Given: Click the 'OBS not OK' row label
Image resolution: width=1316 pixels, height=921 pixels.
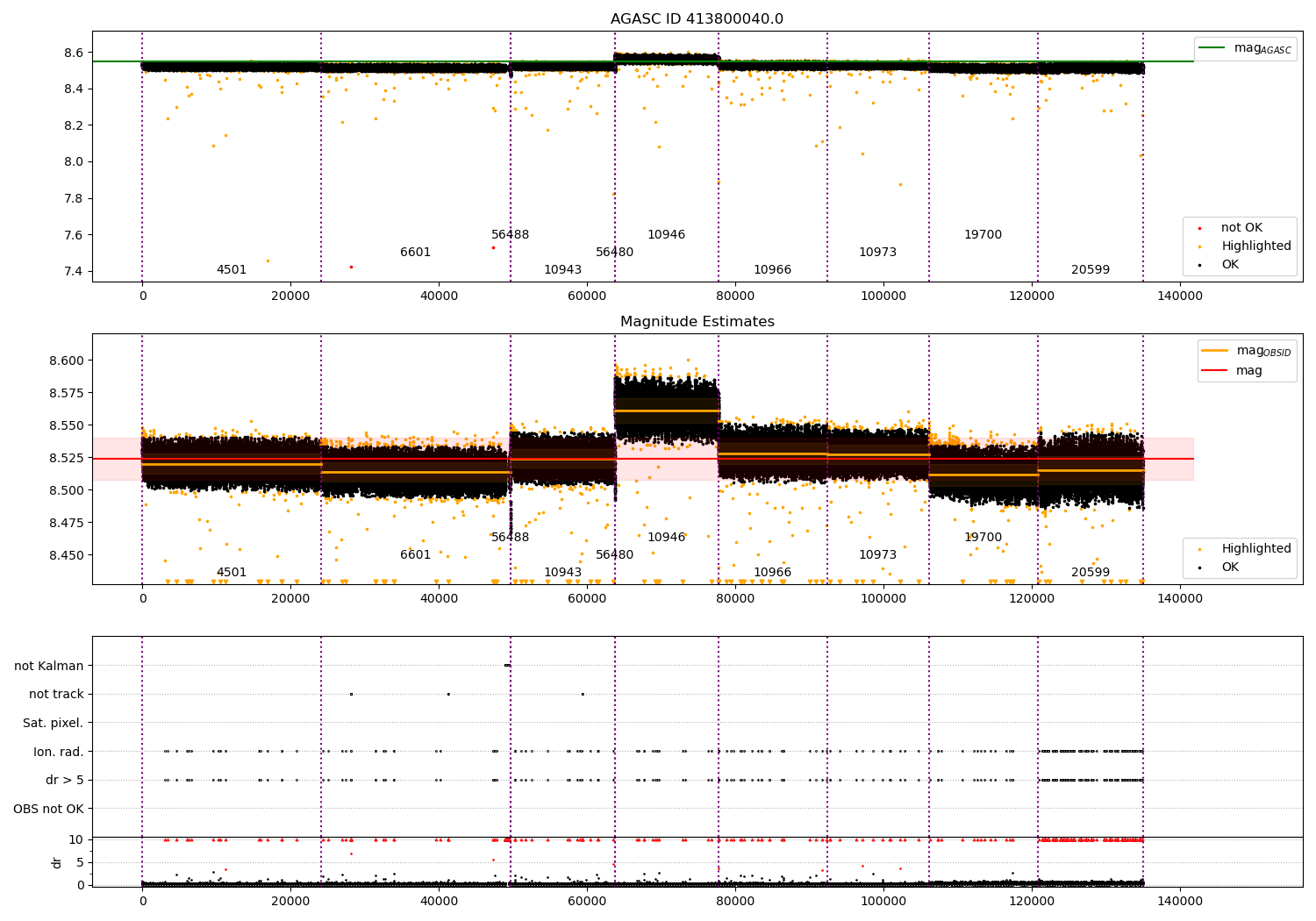Looking at the screenshot, I should [48, 810].
